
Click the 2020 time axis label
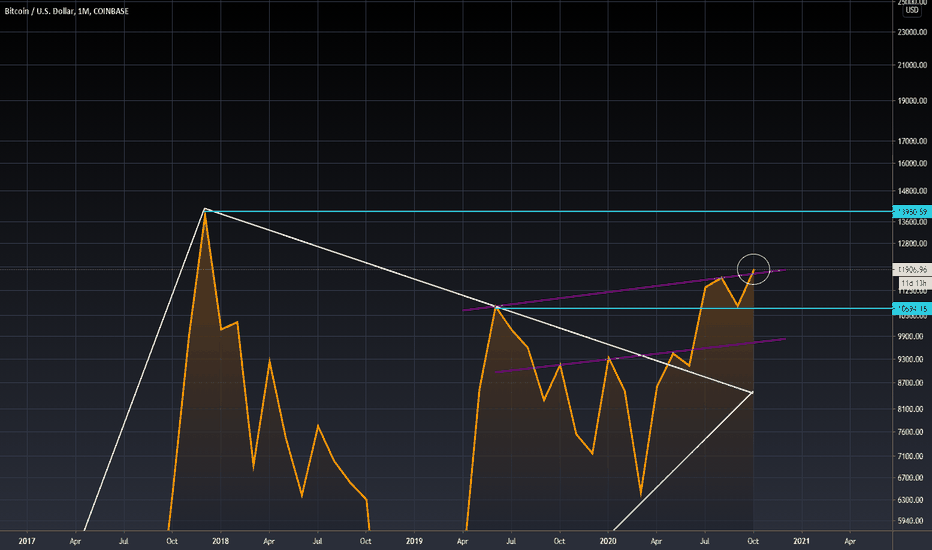(608, 541)
